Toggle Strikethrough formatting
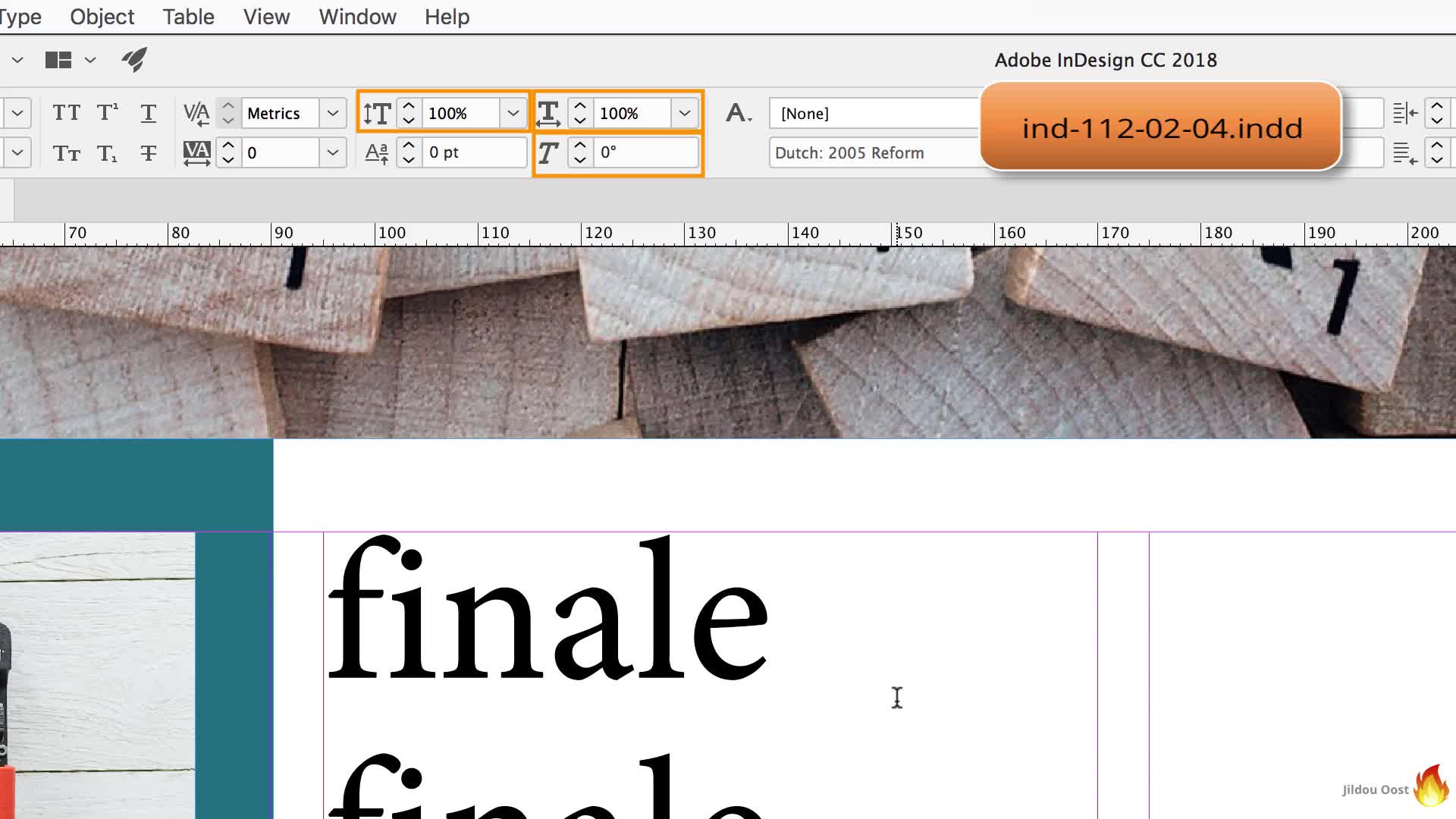The width and height of the screenshot is (1456, 819). [149, 153]
